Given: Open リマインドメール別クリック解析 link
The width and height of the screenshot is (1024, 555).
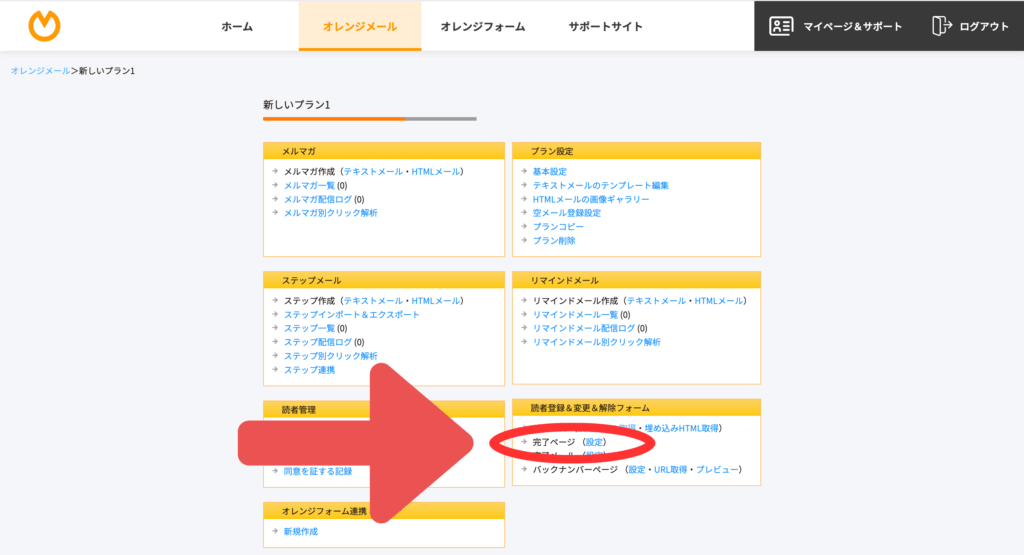Looking at the screenshot, I should click(x=596, y=342).
